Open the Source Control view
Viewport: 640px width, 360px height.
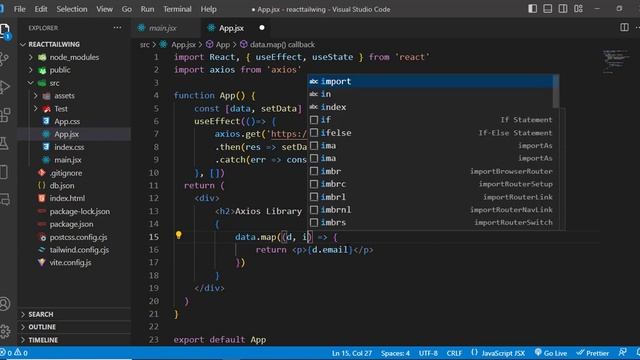[4, 58]
